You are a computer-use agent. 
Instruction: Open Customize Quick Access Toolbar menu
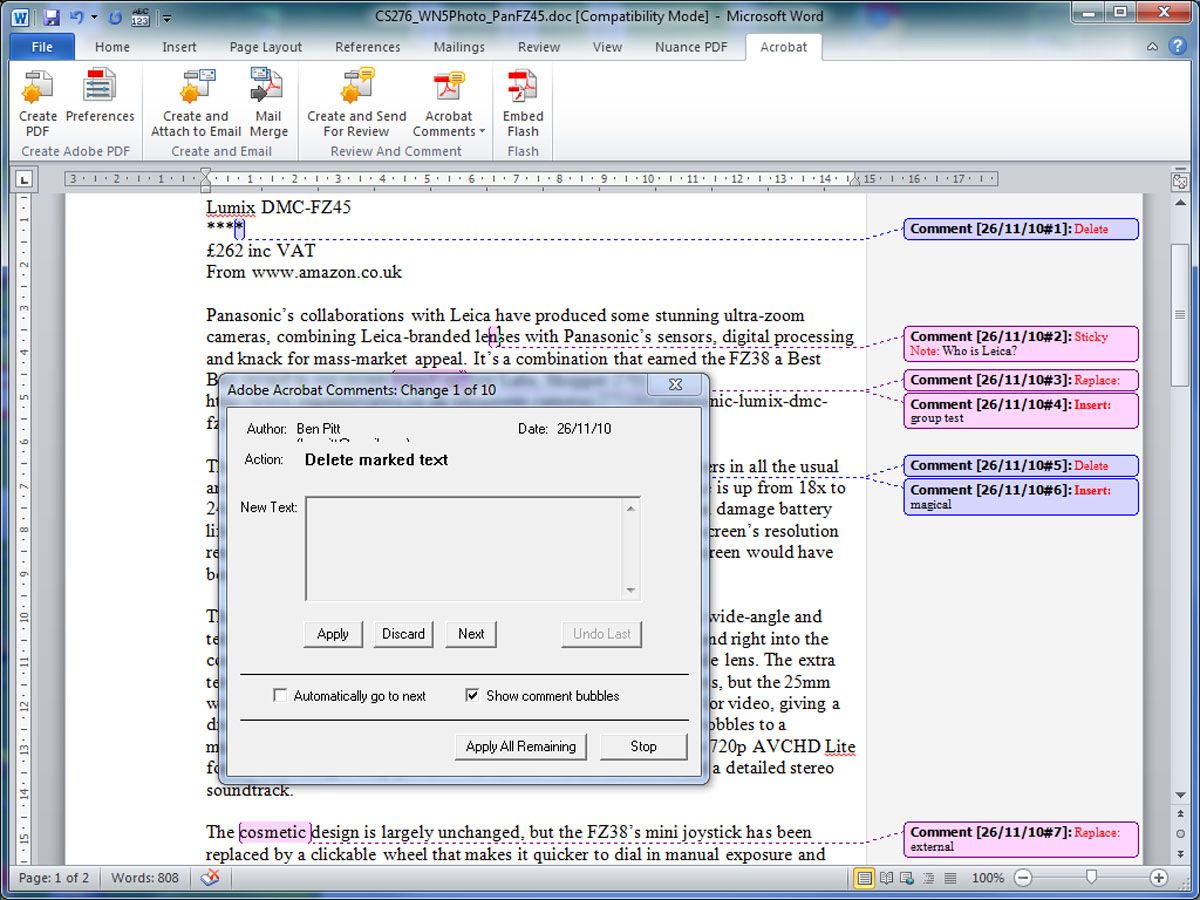167,17
